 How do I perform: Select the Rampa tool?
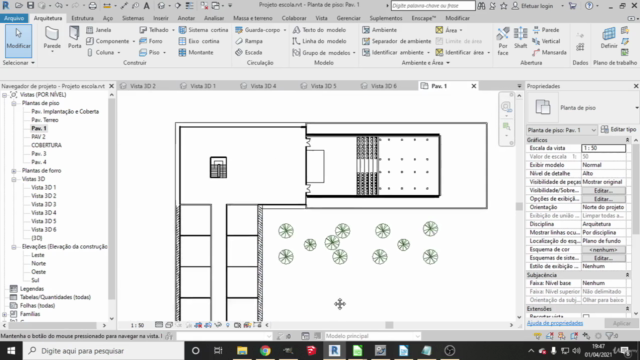tap(249, 41)
